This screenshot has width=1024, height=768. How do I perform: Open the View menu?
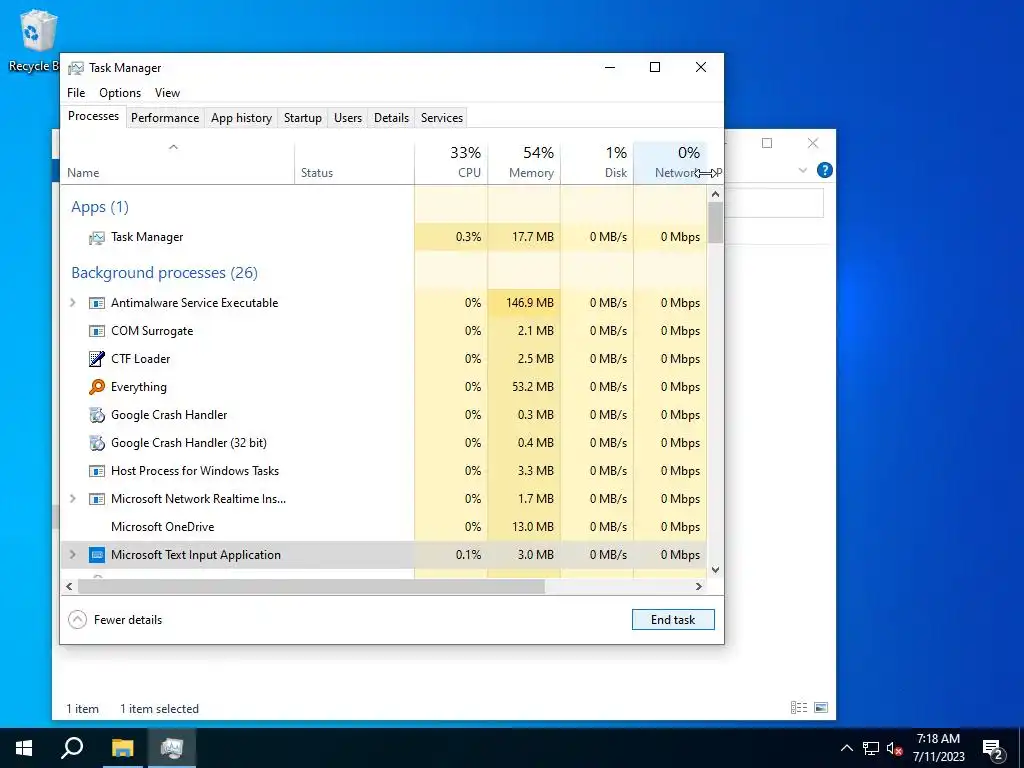click(167, 93)
